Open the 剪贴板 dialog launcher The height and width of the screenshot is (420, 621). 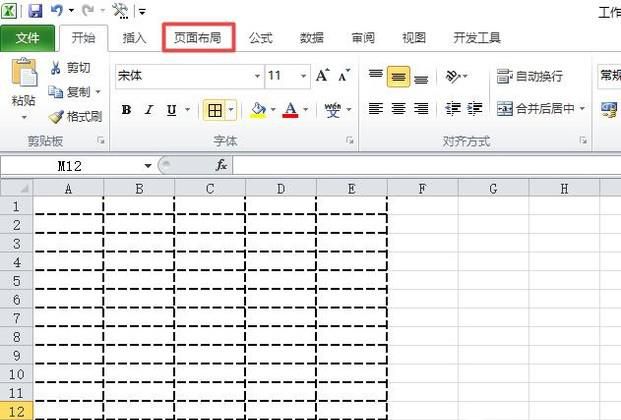(101, 140)
